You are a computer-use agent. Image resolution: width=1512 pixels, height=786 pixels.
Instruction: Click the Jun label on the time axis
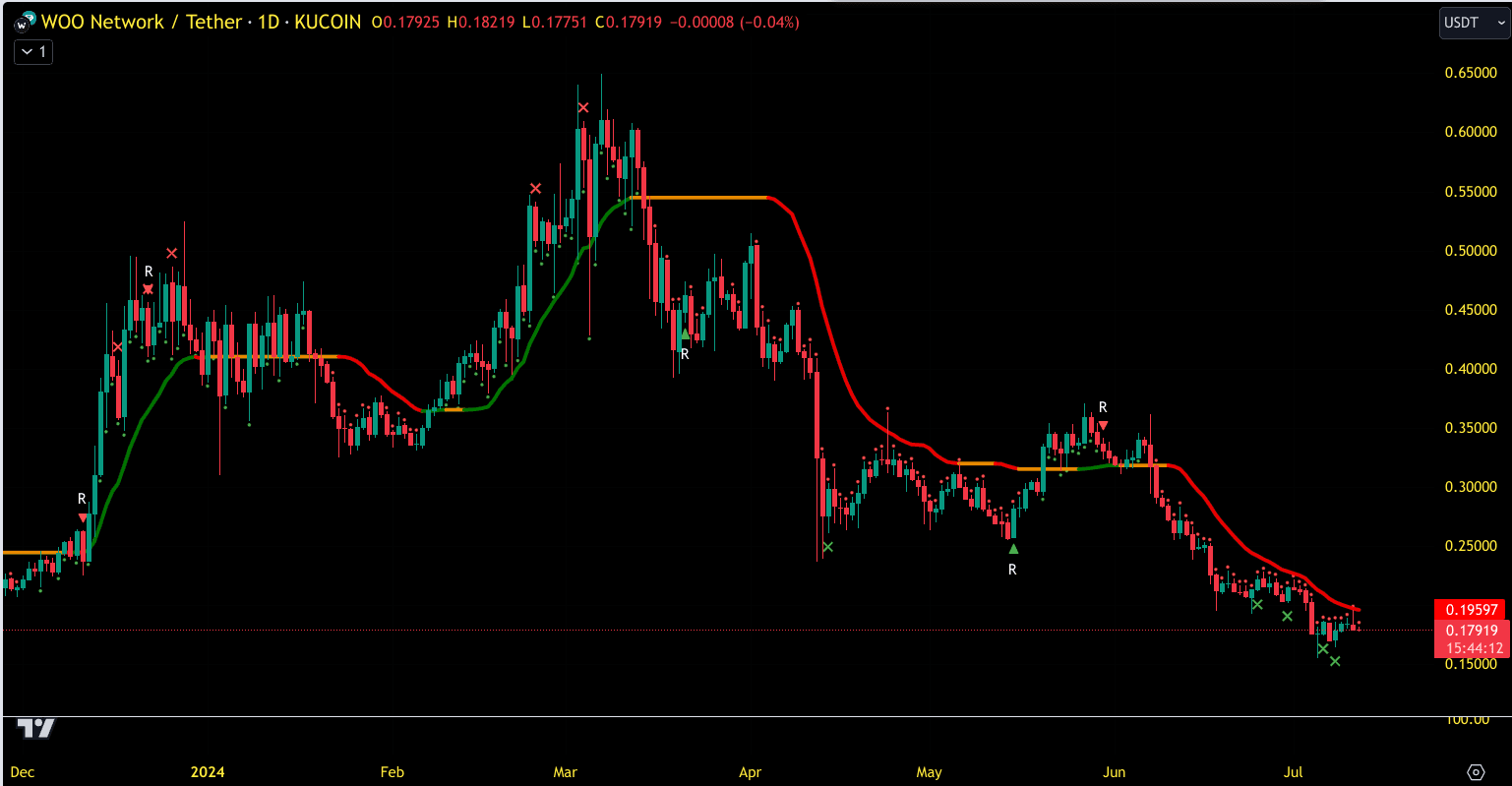1114,772
